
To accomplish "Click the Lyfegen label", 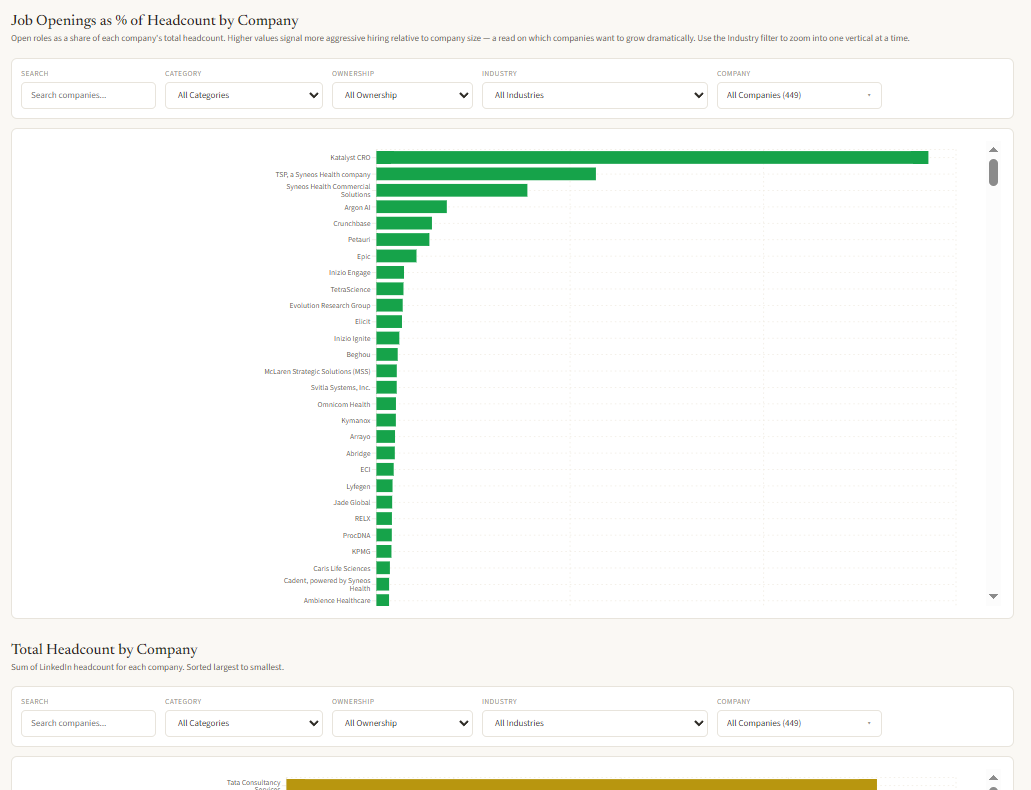I will tap(358, 487).
